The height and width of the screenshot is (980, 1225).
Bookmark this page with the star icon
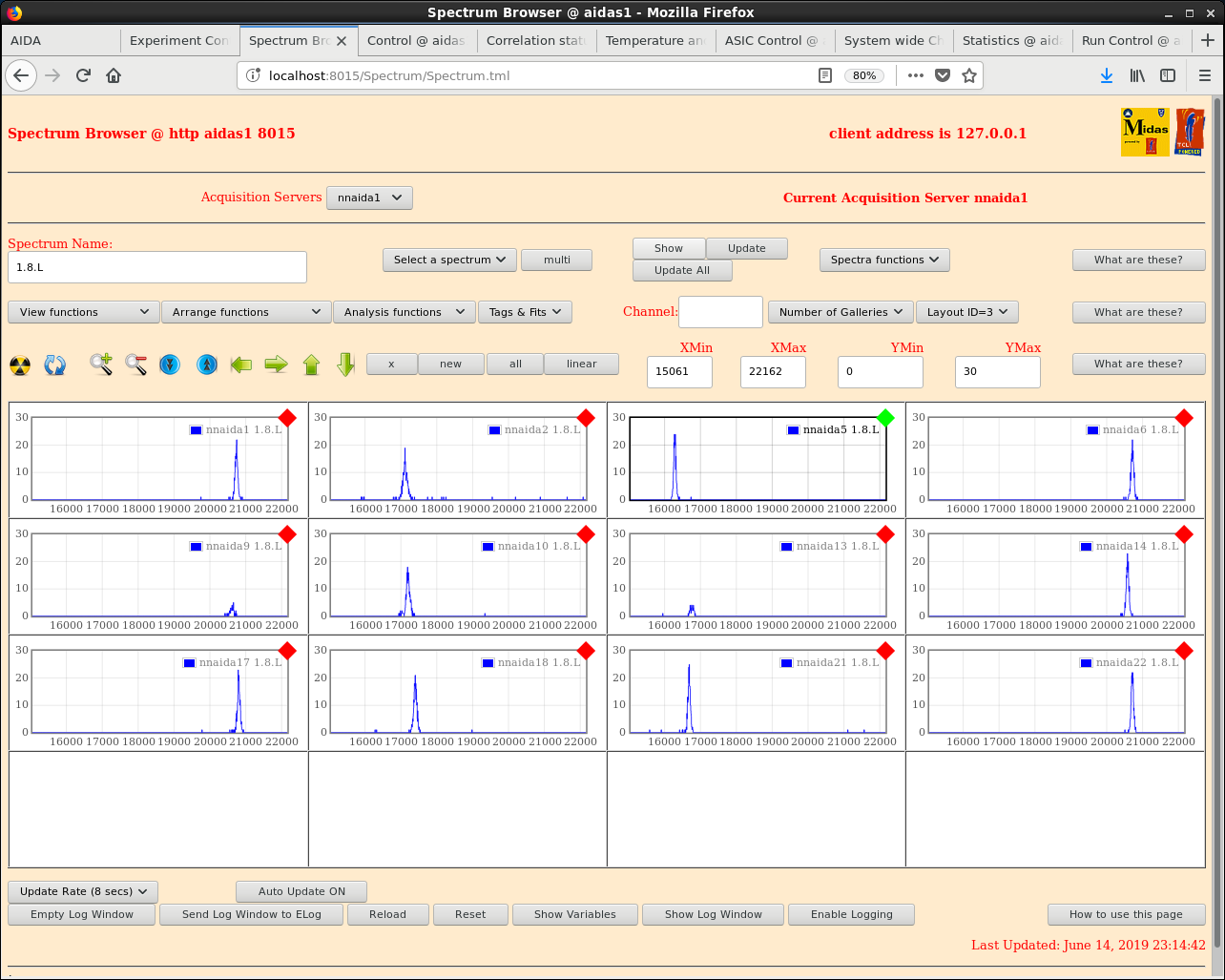tap(969, 75)
